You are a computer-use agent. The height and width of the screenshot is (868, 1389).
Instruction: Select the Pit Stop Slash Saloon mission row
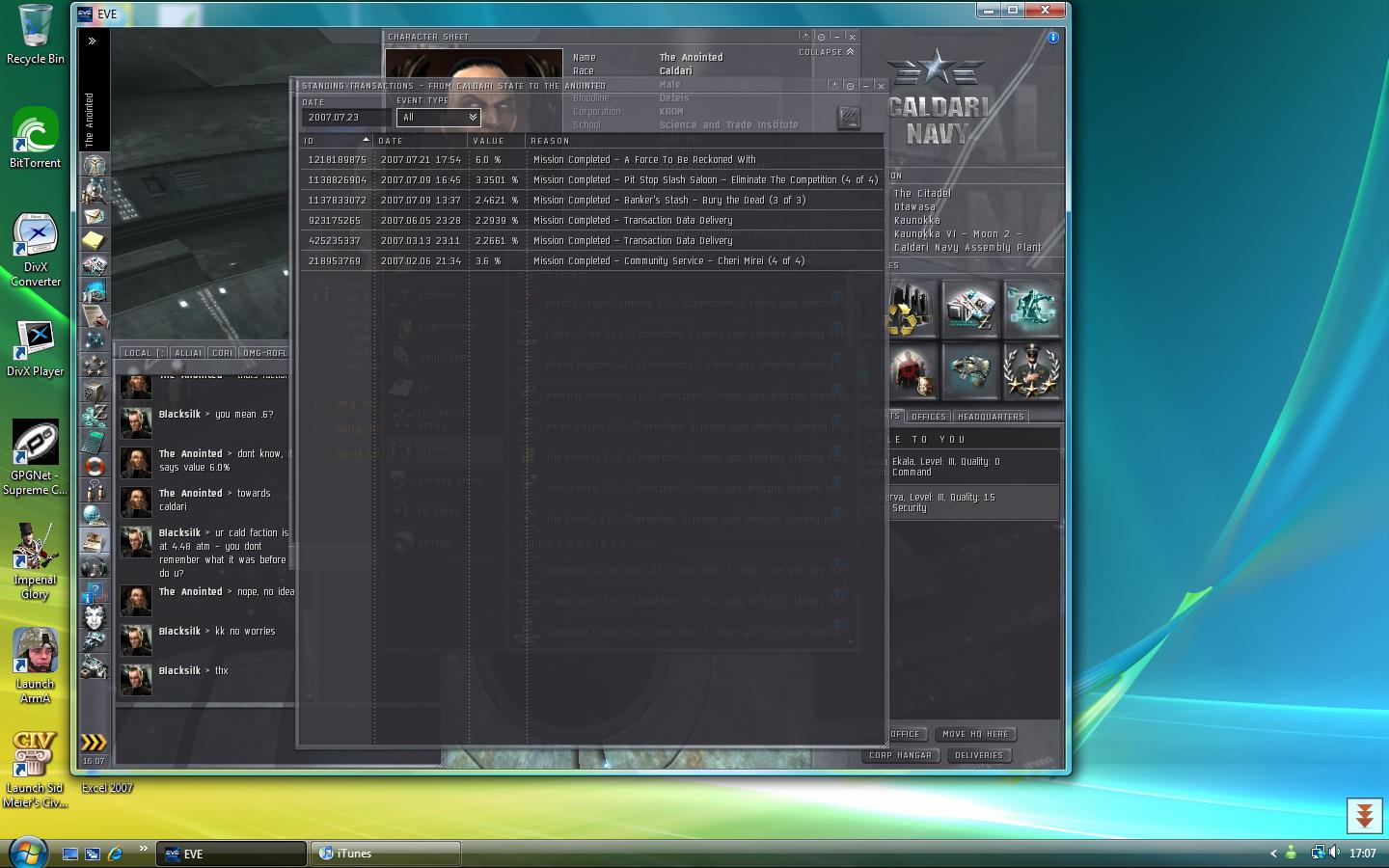coord(592,180)
